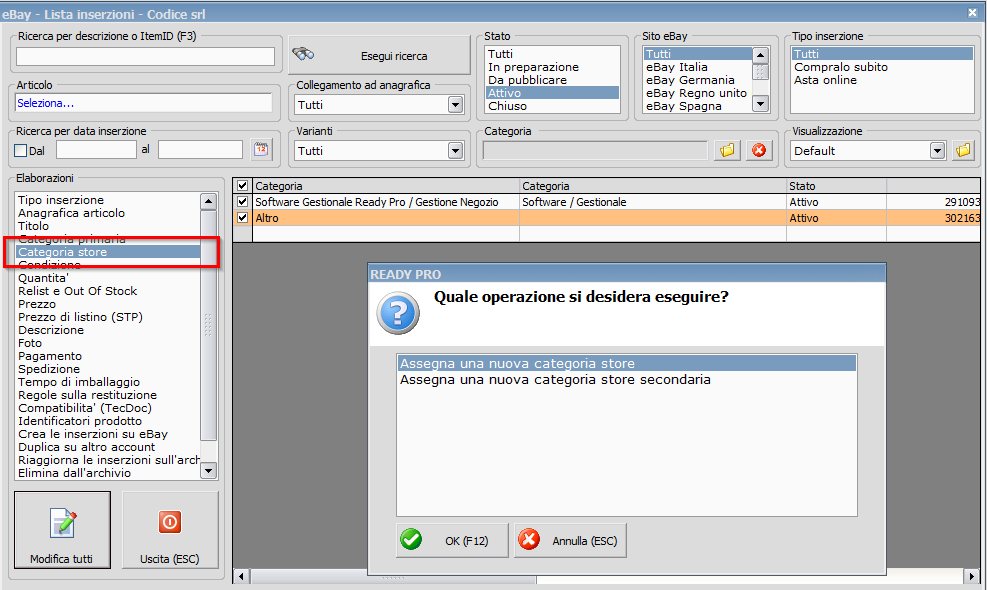Open the Visualizzazione Default dropdown
Image resolution: width=987 pixels, height=590 pixels.
point(937,150)
